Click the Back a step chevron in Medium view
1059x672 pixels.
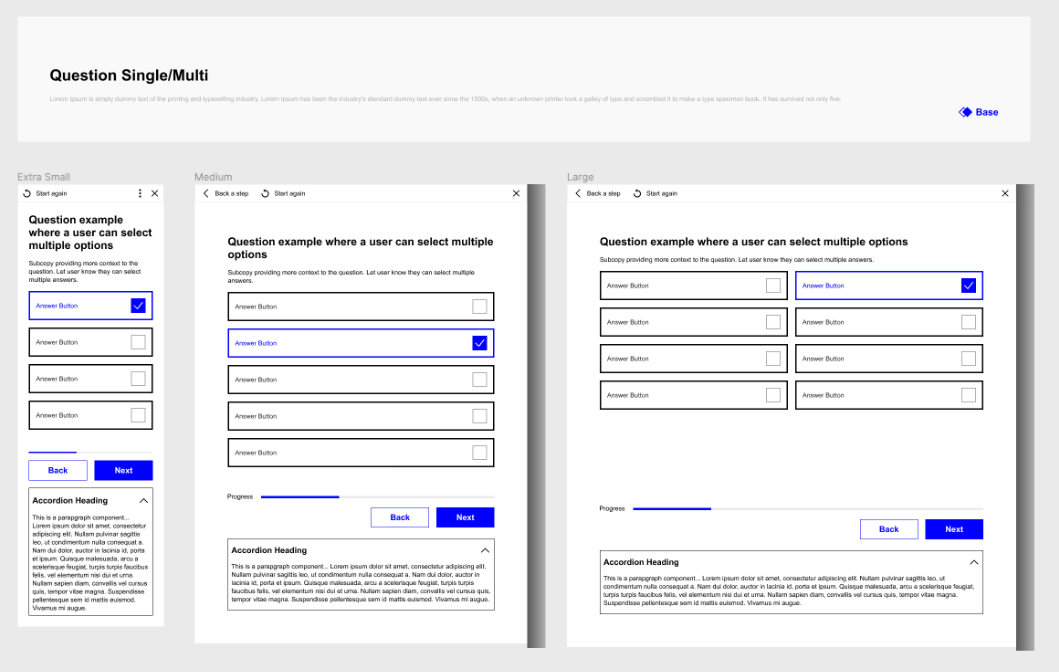[x=206, y=193]
